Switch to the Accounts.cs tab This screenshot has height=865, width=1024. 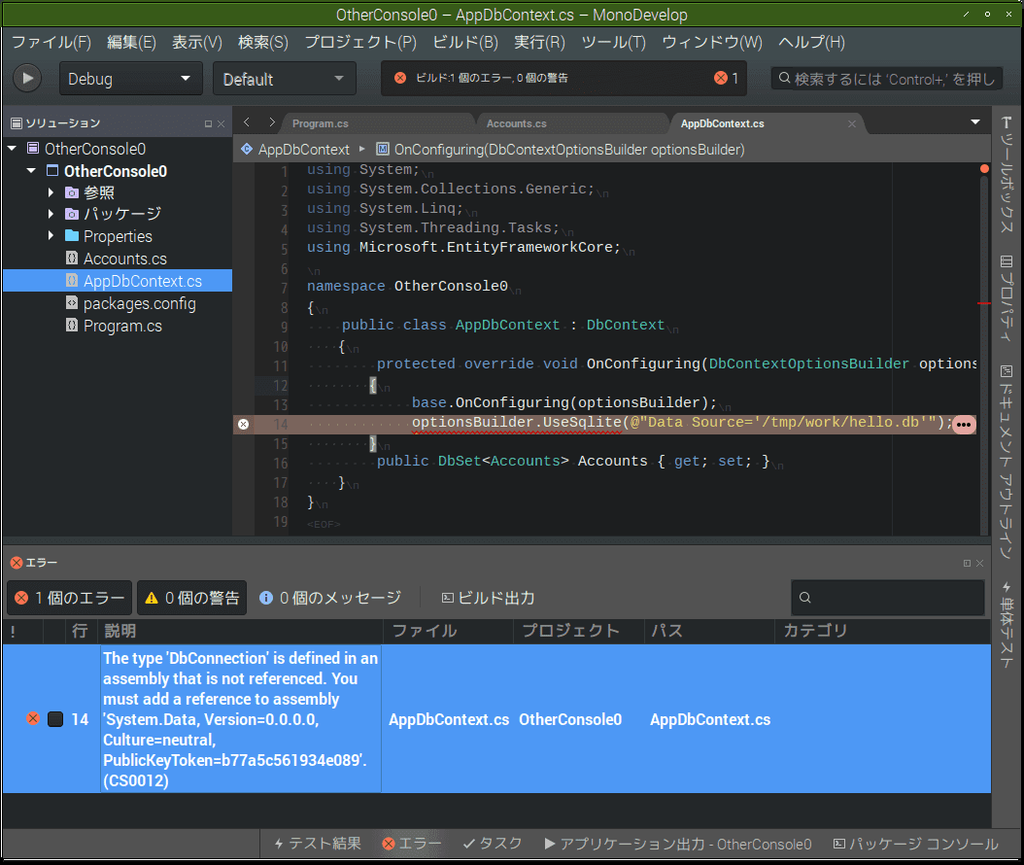tap(519, 122)
